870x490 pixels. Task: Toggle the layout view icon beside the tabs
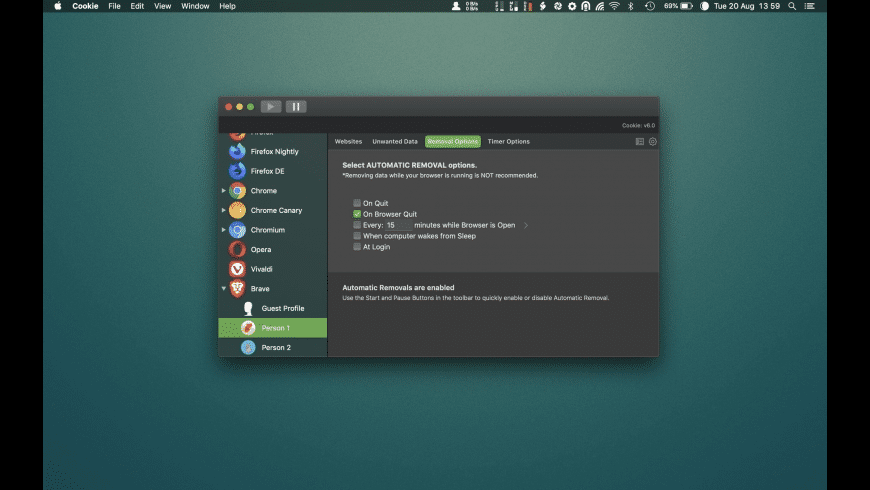pos(640,142)
